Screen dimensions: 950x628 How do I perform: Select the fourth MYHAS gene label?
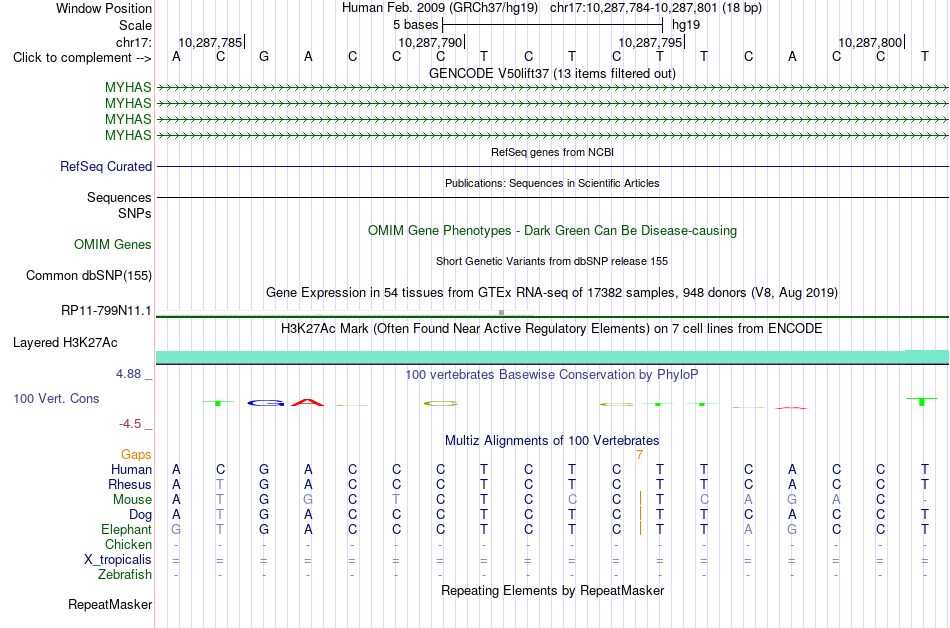point(128,135)
